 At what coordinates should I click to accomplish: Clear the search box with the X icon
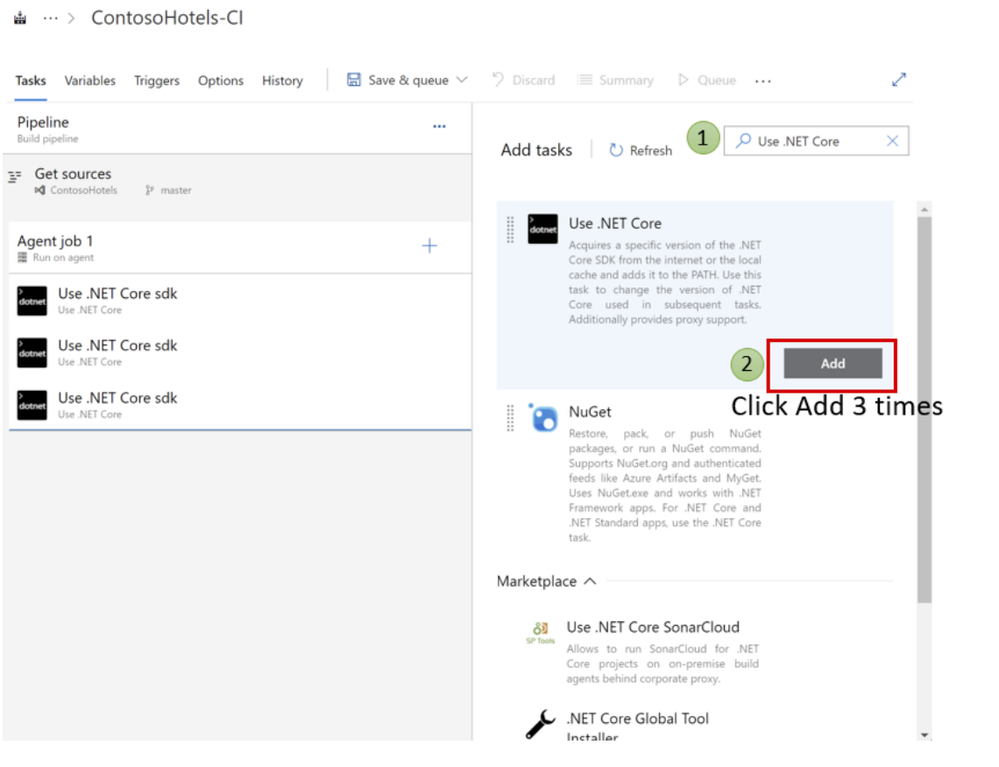892,141
